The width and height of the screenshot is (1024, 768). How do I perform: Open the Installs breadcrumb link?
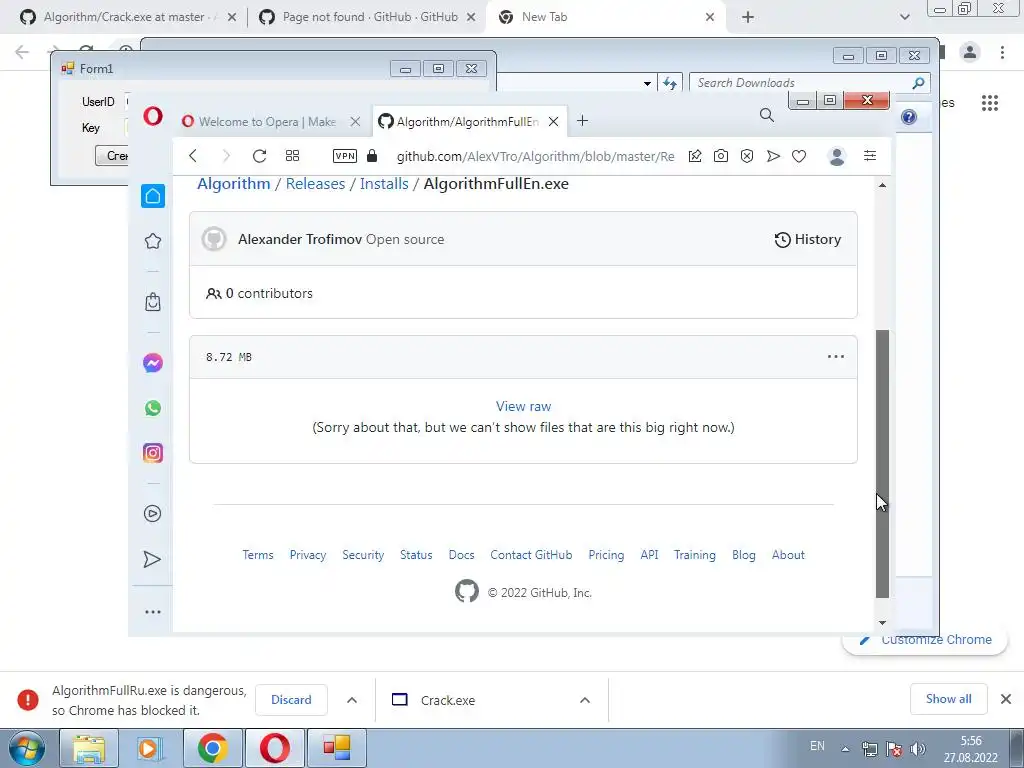point(384,184)
